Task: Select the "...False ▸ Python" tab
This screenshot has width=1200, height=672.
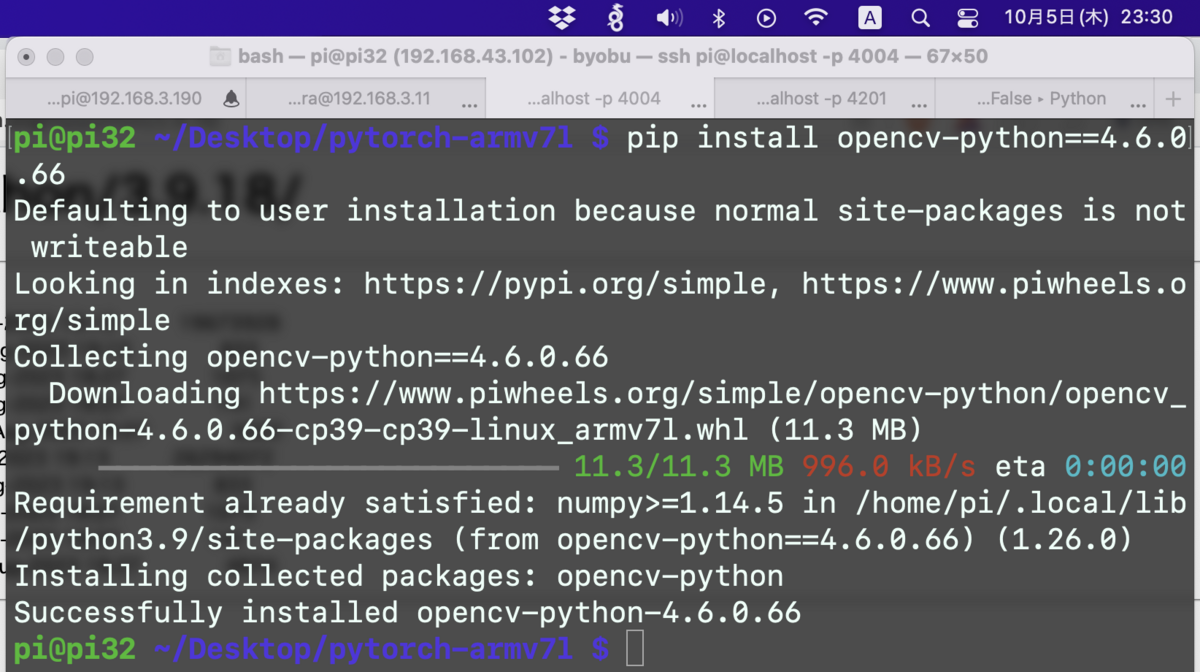Action: tap(1045, 98)
